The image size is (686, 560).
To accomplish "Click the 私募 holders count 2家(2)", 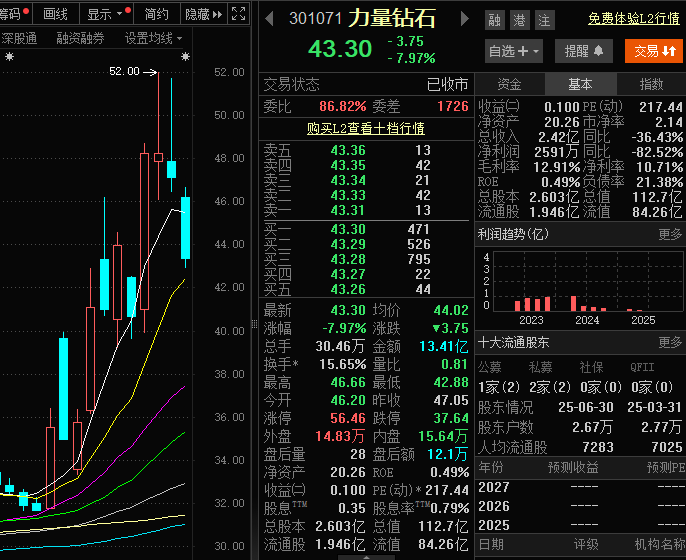I will (x=550, y=387).
